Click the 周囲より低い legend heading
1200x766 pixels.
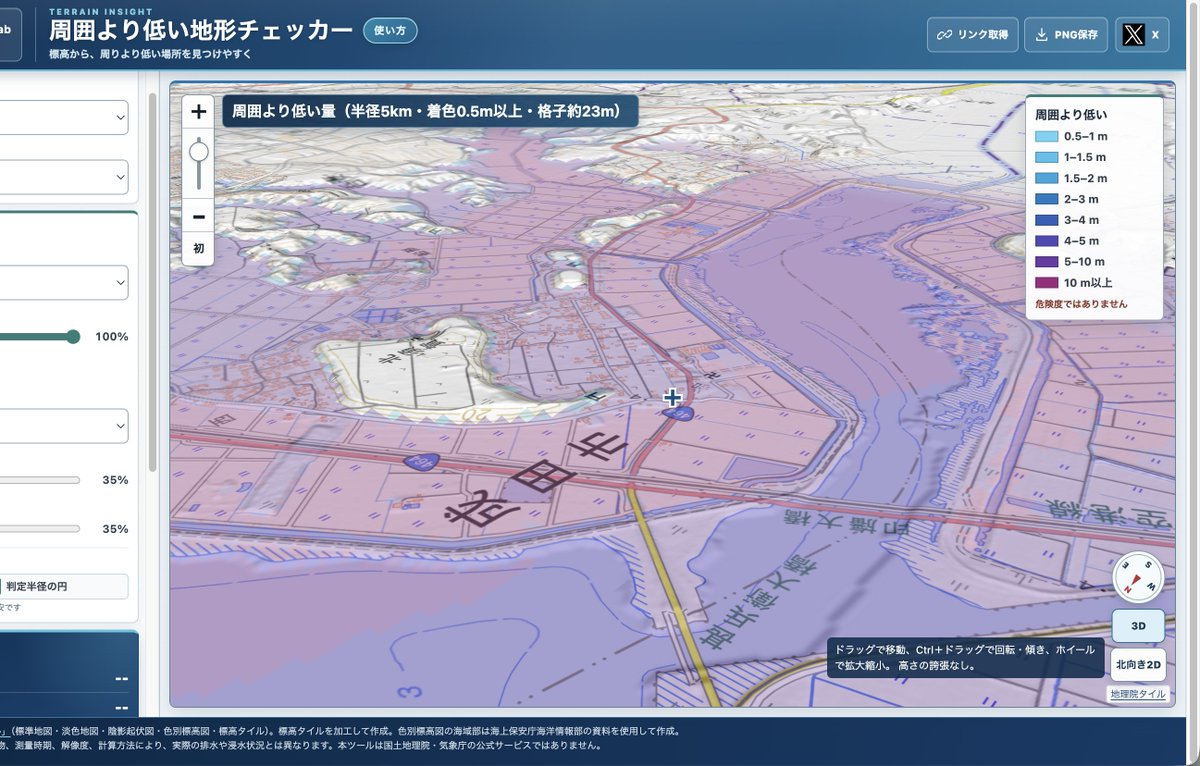tap(1071, 115)
